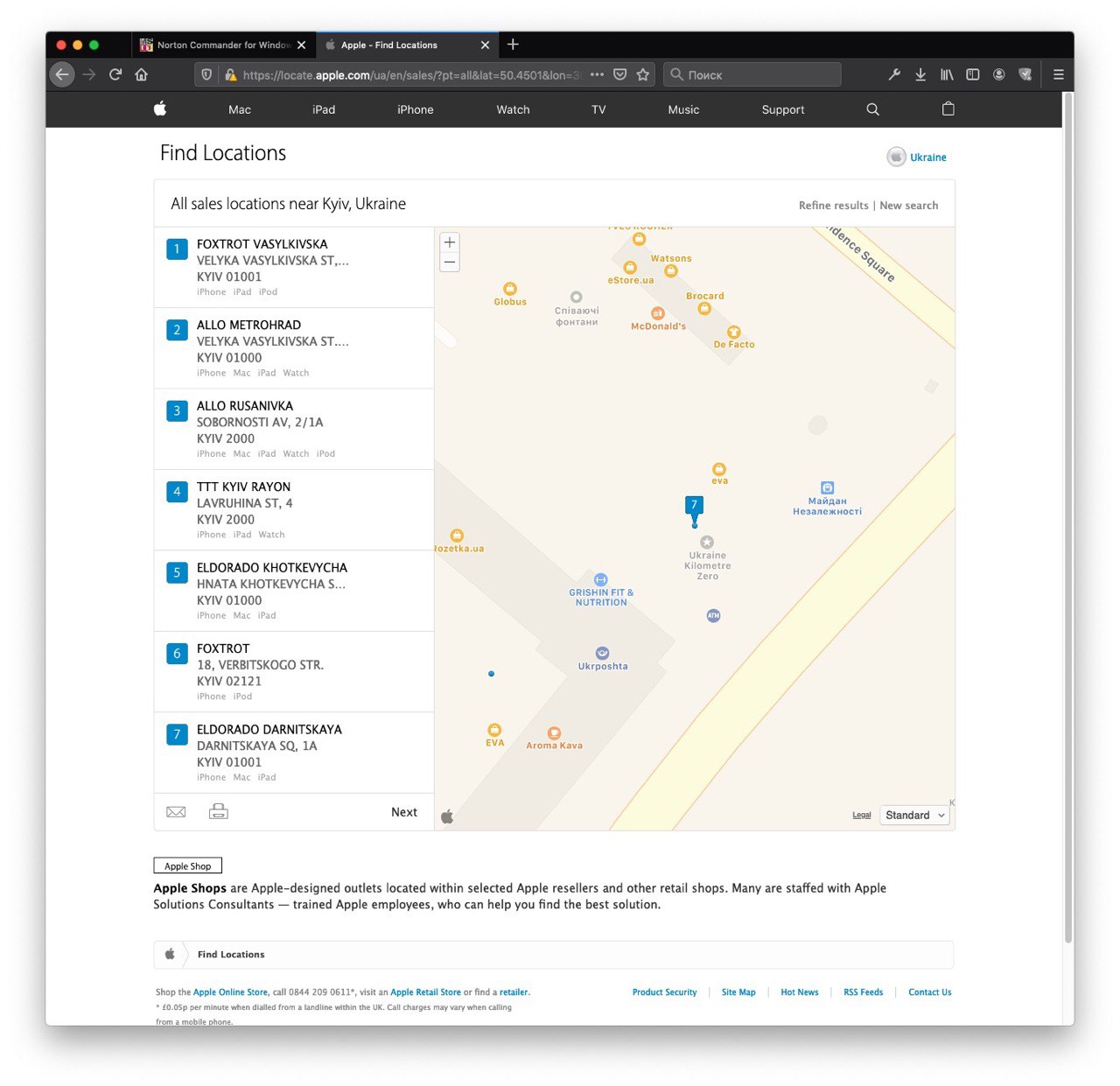Open the iPad navigation menu
The height and width of the screenshot is (1086, 1120).
324,109
